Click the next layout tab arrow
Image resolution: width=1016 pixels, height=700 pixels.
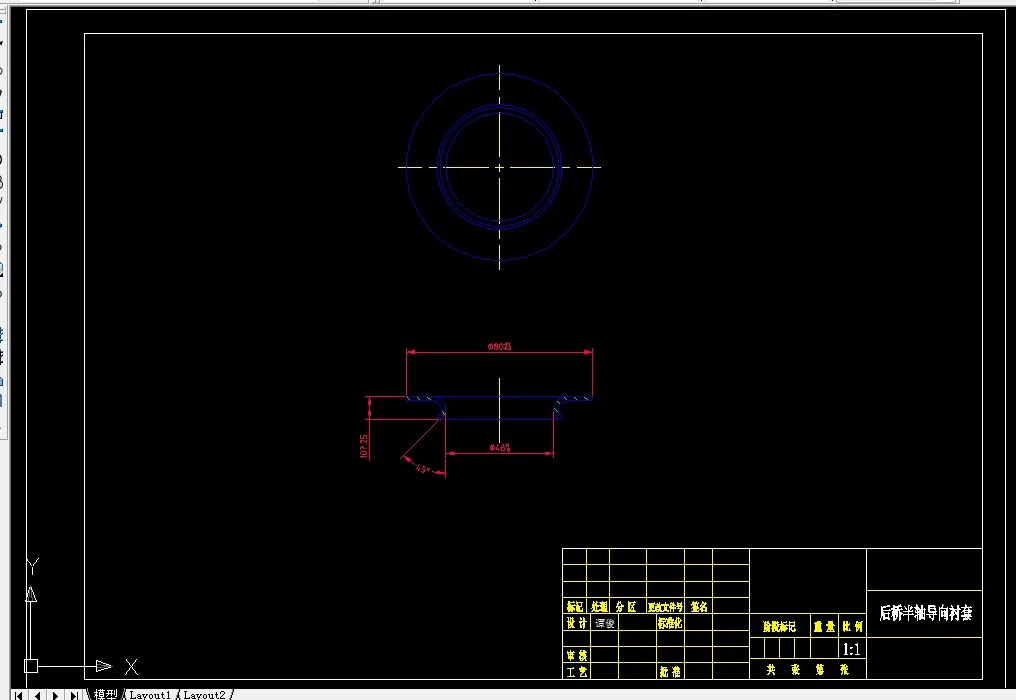pyautogui.click(x=56, y=695)
